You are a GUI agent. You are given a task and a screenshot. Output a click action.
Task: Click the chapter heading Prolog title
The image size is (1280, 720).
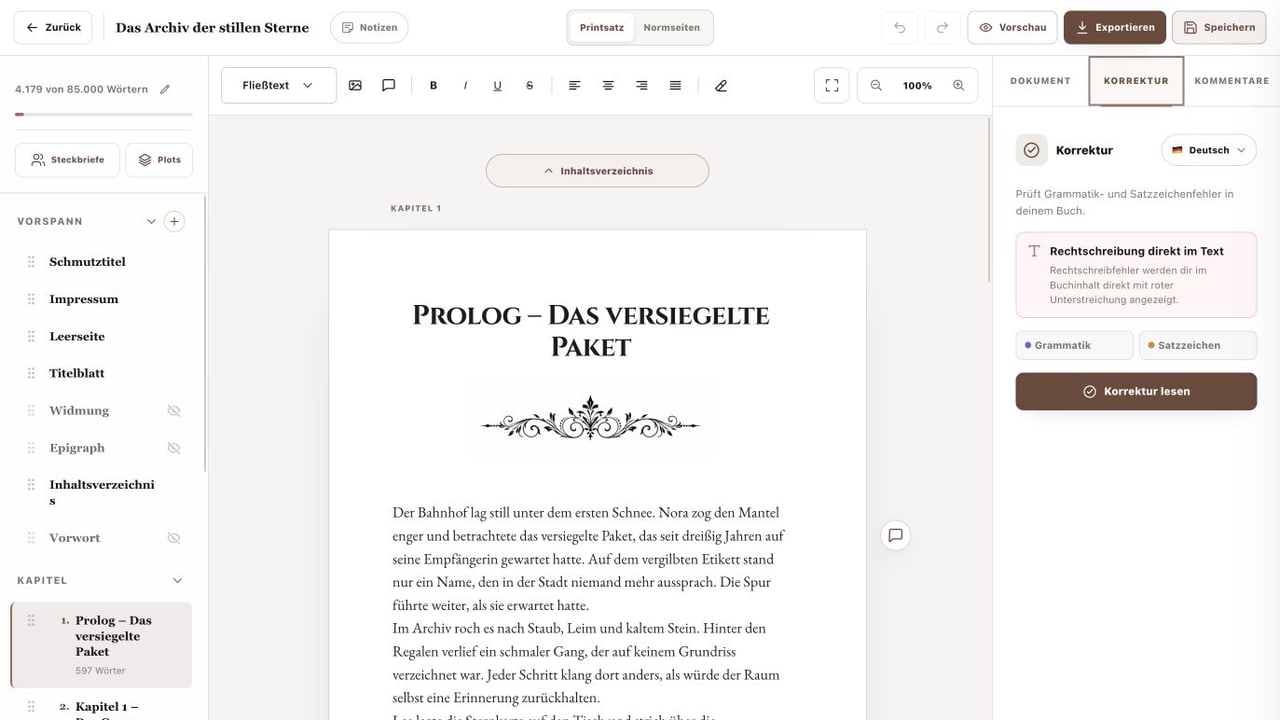click(x=591, y=331)
